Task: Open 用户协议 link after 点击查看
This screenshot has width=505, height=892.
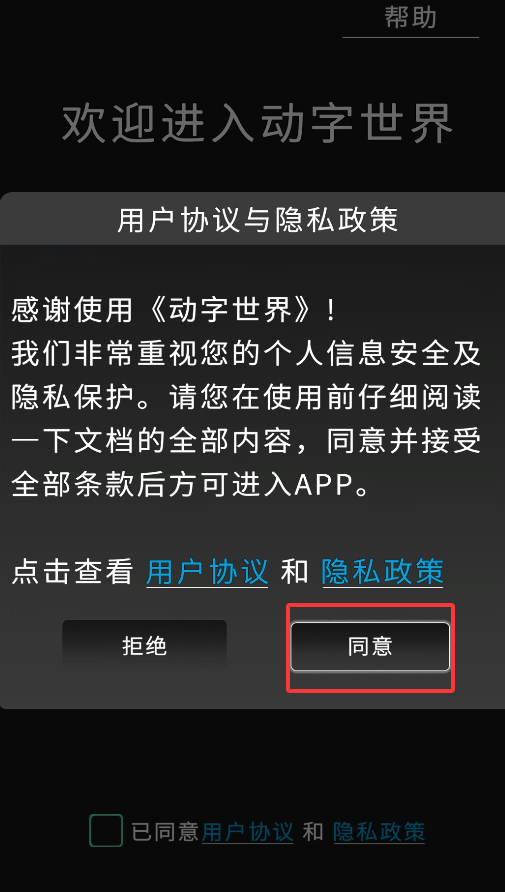Action: click(x=207, y=572)
